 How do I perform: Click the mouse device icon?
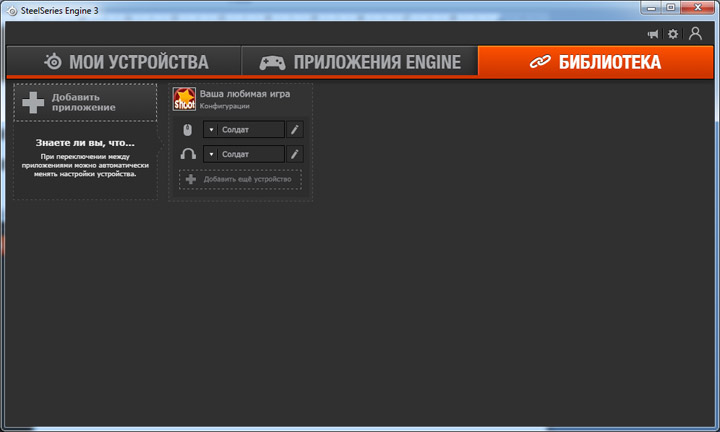187,130
